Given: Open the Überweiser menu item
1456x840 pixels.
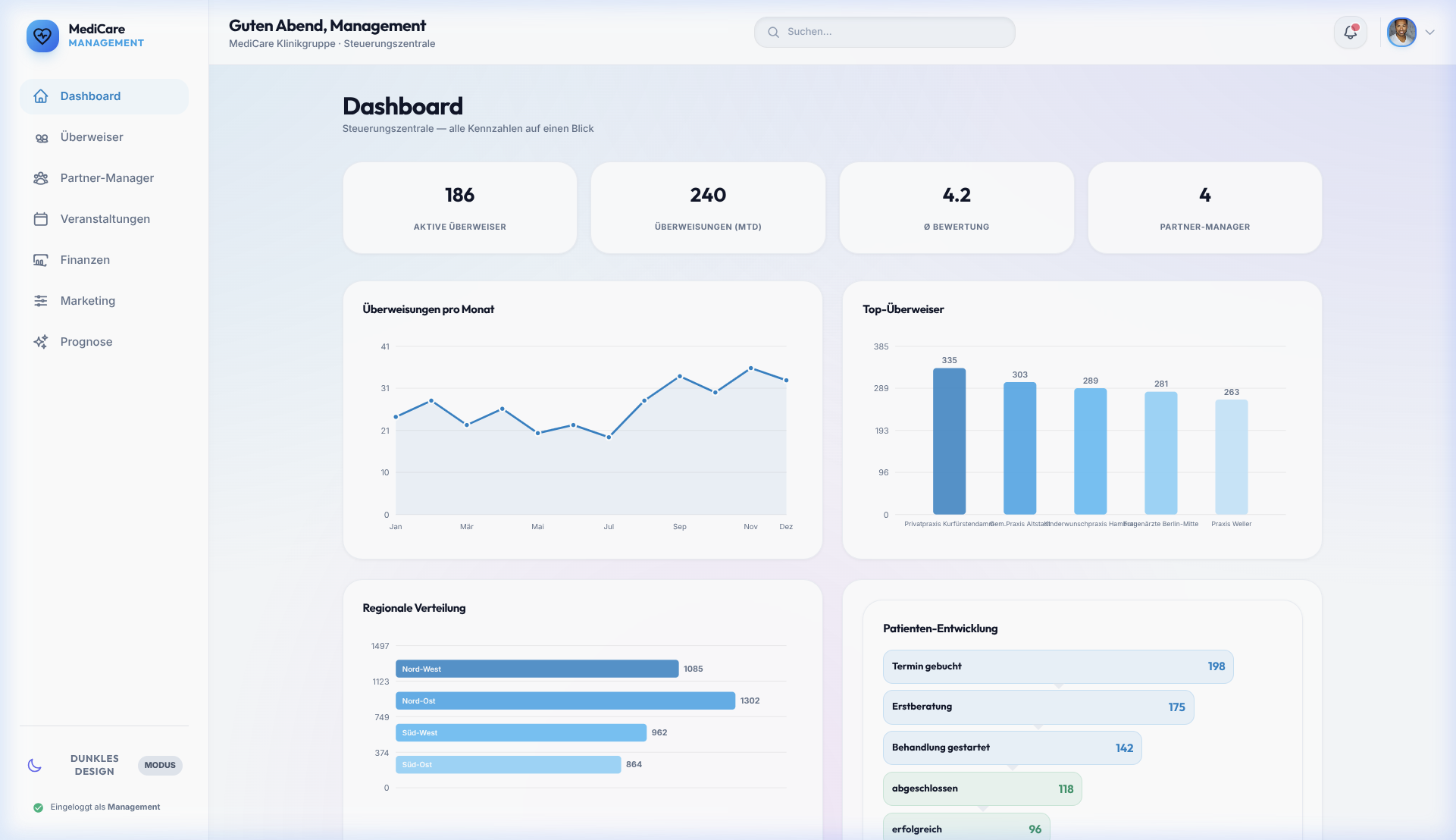Looking at the screenshot, I should click(x=104, y=137).
